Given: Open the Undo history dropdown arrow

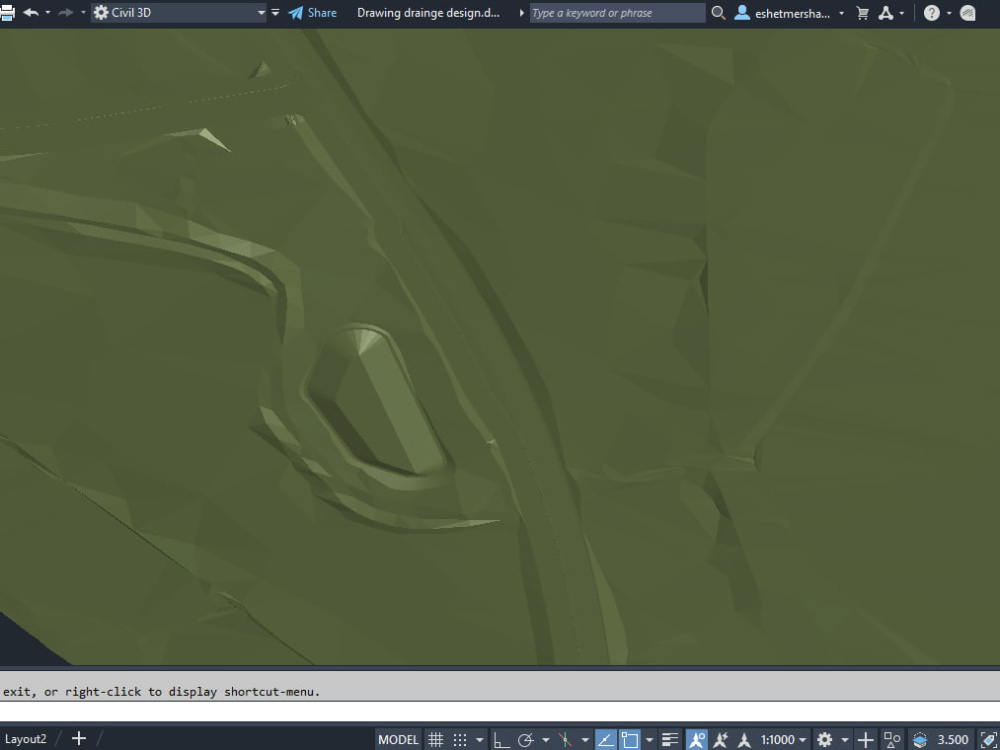Looking at the screenshot, I should pyautogui.click(x=48, y=13).
